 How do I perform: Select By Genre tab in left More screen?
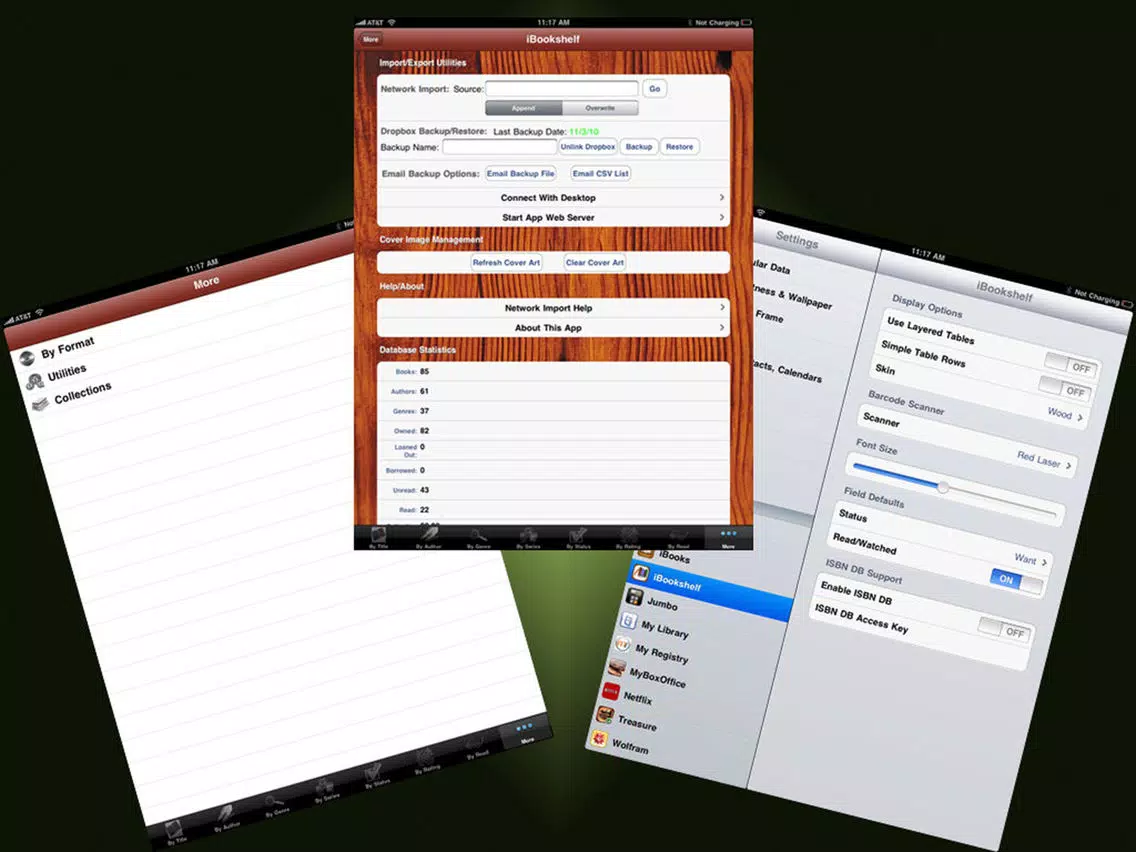276,806
